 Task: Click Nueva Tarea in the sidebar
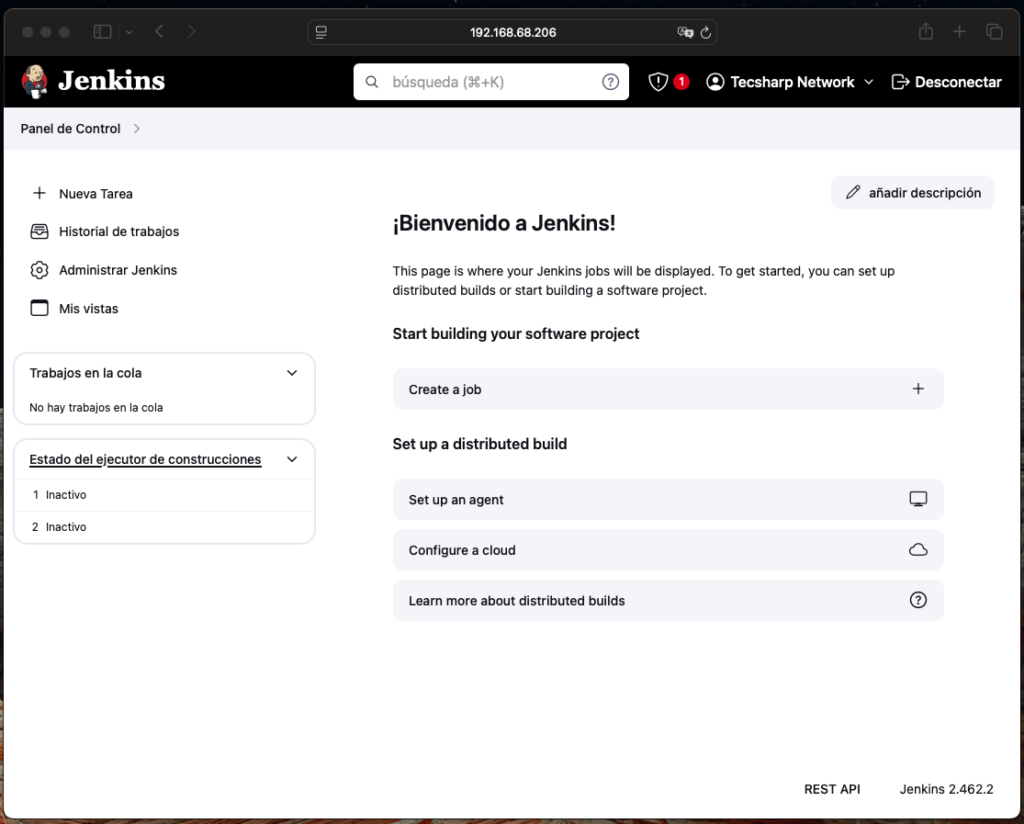pyautogui.click(x=95, y=194)
